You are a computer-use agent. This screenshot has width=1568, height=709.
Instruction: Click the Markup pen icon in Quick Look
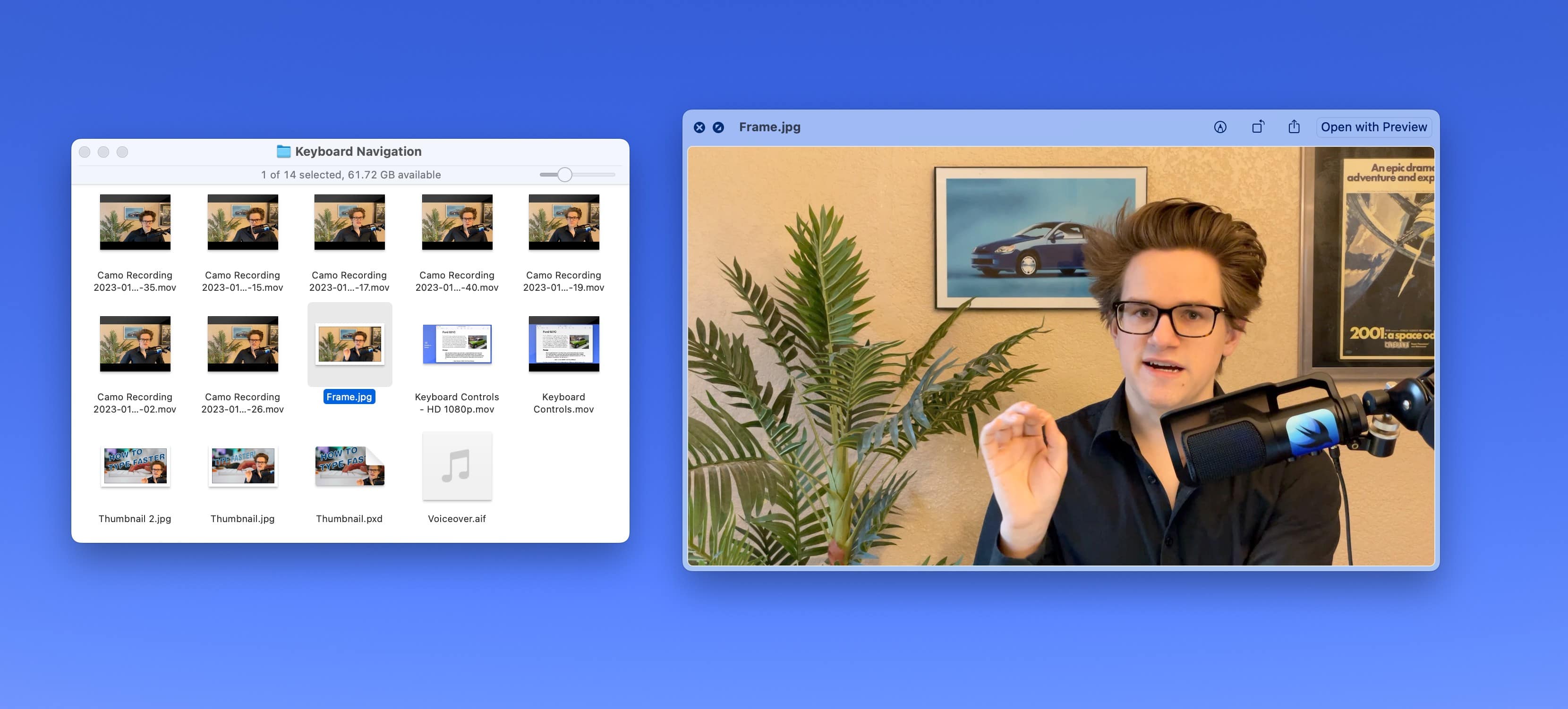(1220, 127)
